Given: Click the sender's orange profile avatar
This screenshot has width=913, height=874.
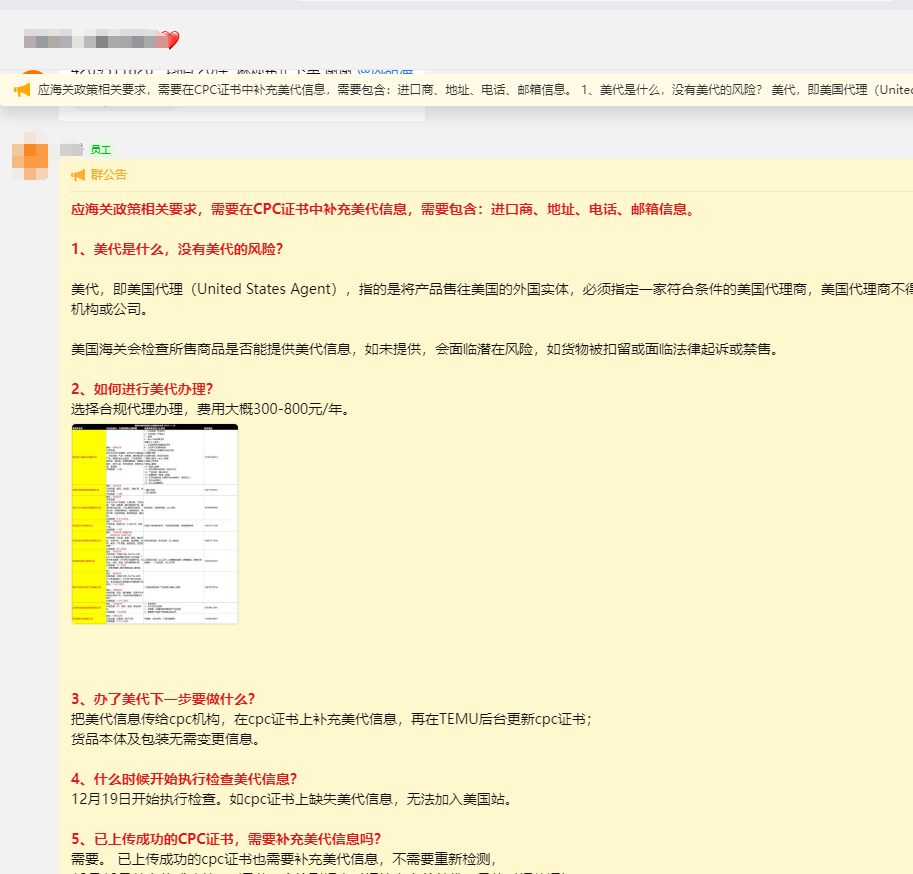Looking at the screenshot, I should click(30, 158).
